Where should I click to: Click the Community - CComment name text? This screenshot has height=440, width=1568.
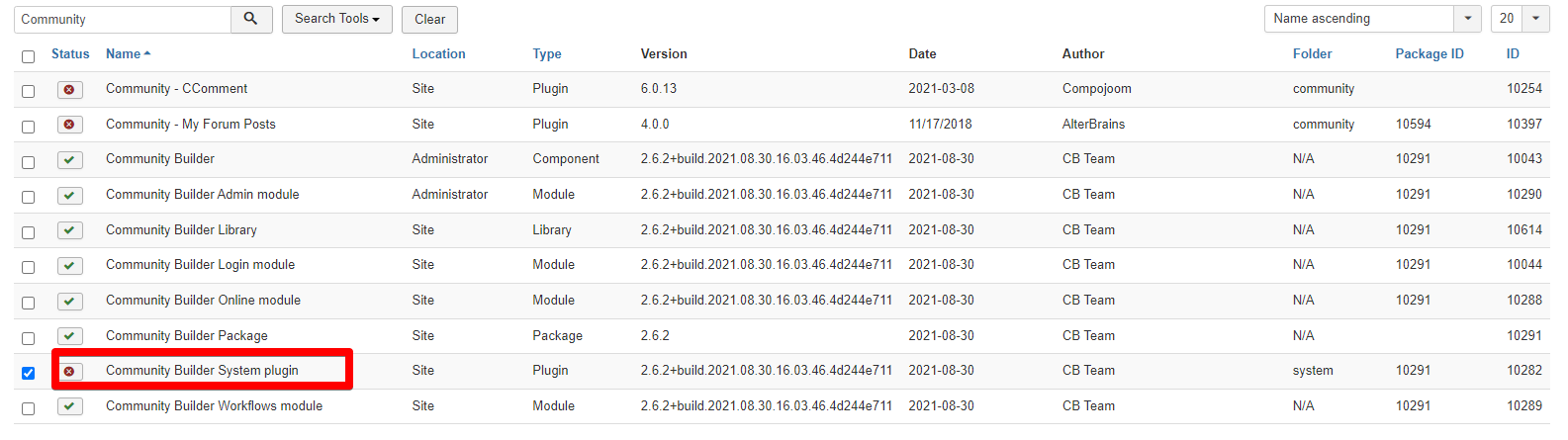pyautogui.click(x=176, y=88)
